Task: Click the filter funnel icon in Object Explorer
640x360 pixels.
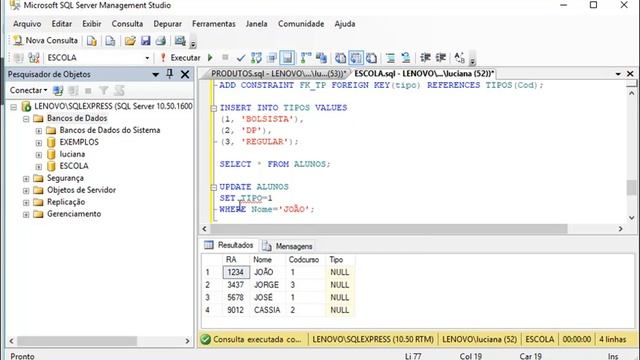Action: point(104,91)
